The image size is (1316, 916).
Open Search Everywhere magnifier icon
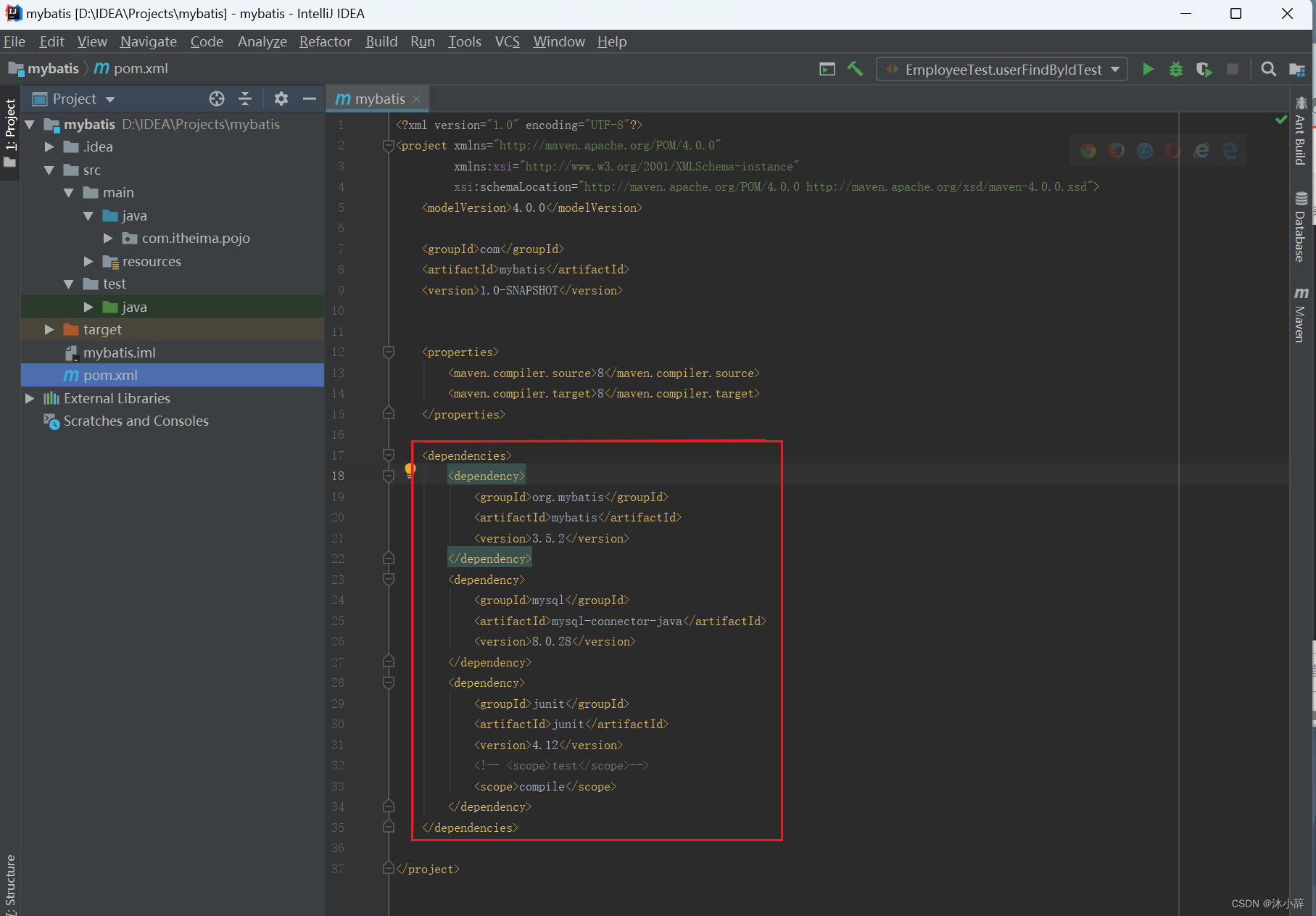coord(1268,69)
